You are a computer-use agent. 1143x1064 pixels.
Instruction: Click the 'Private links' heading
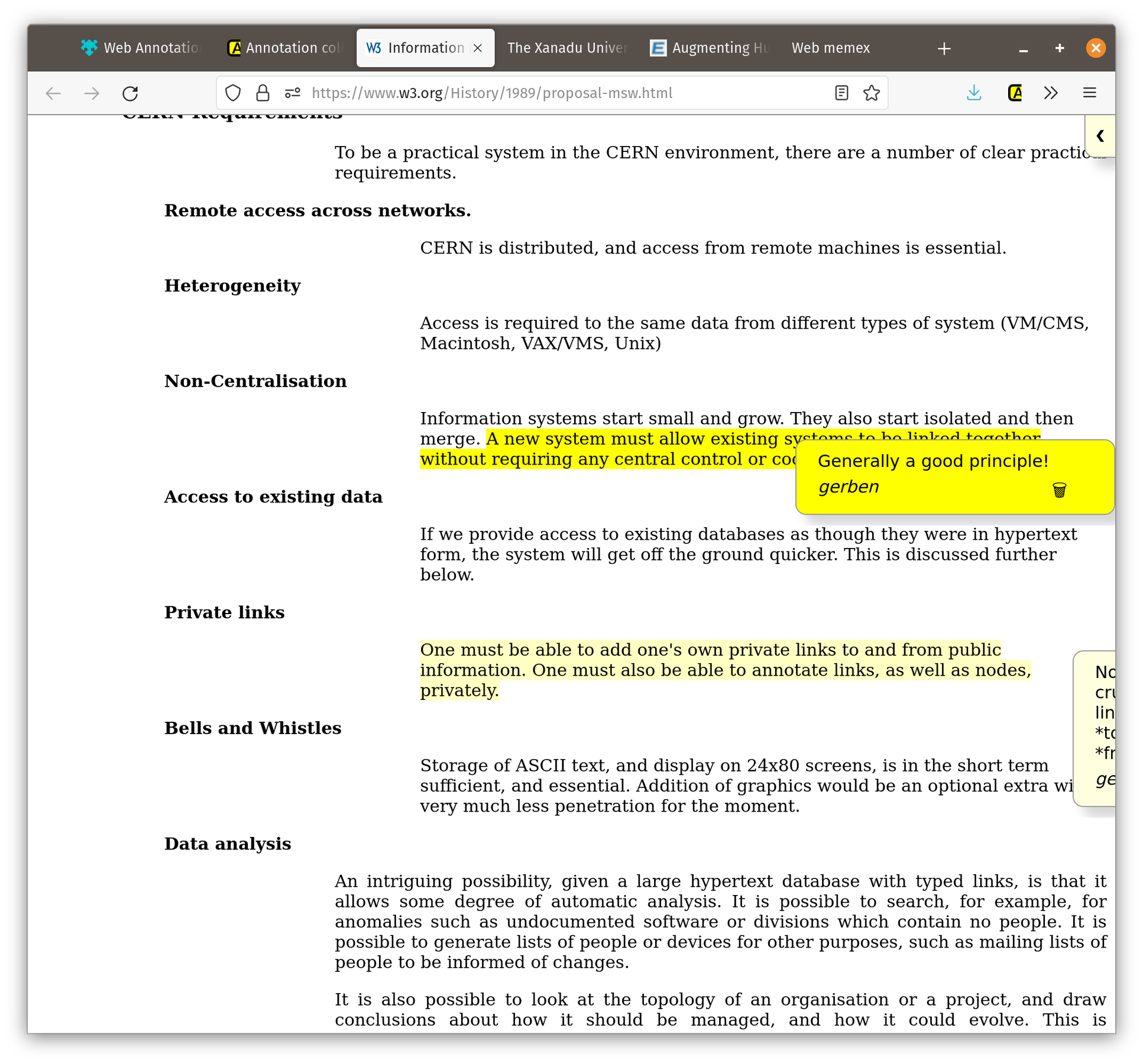(224, 612)
